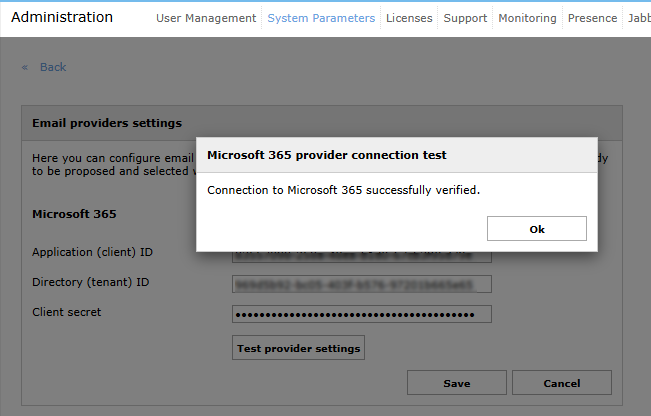Select the System Parameters tab
This screenshot has width=651, height=416.
[321, 18]
